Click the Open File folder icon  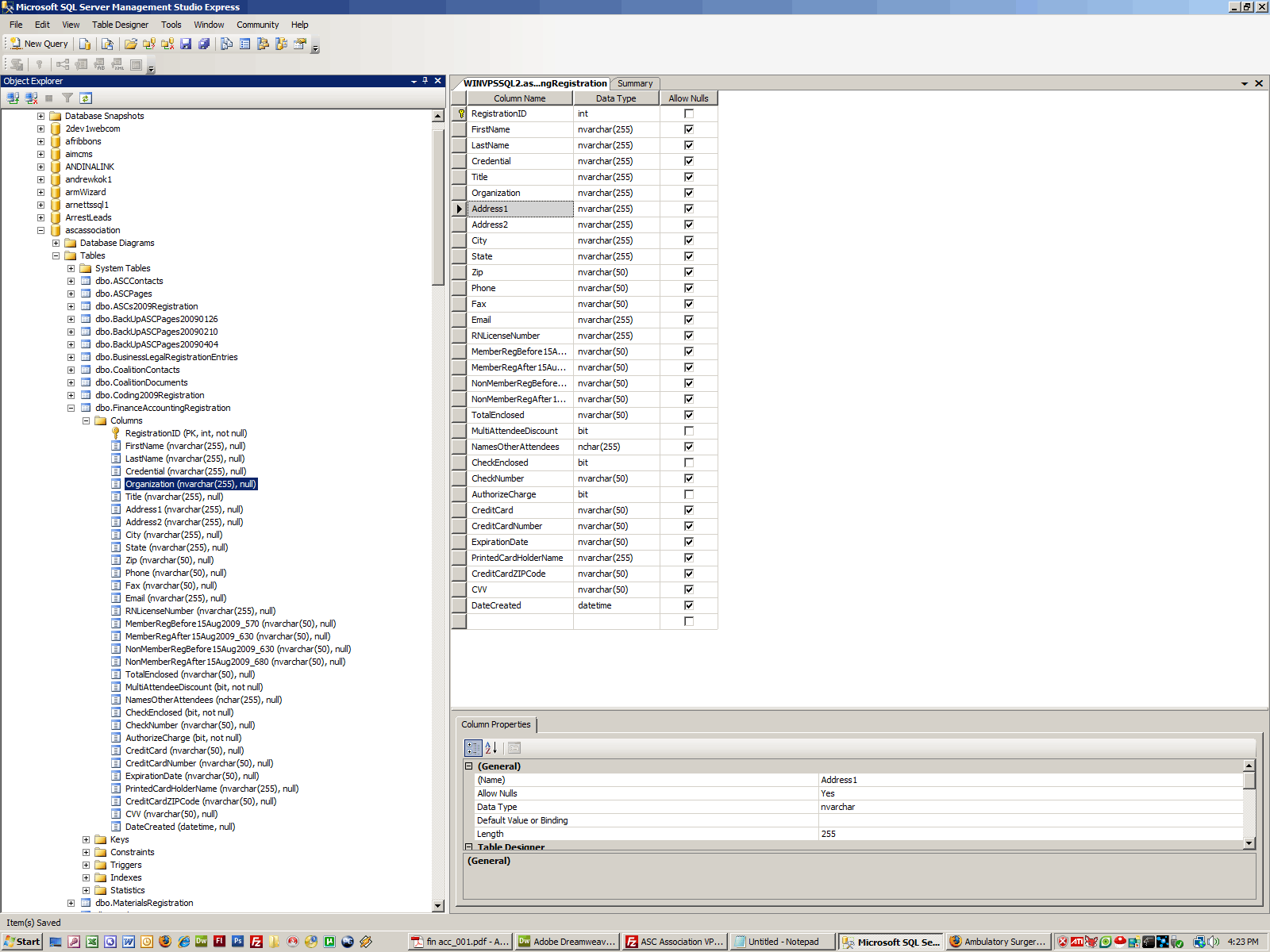[131, 44]
